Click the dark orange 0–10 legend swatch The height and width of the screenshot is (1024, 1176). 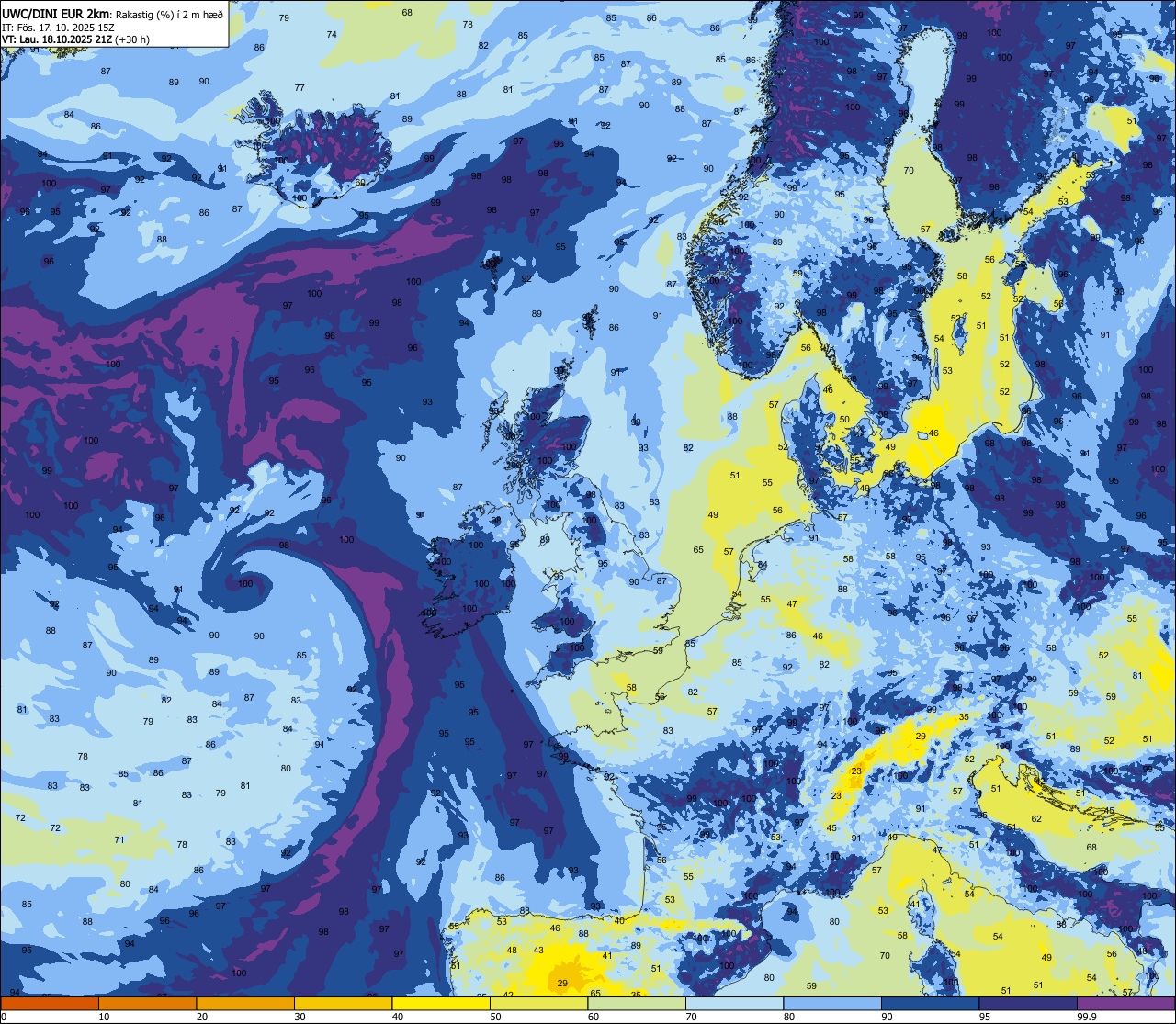50,1003
